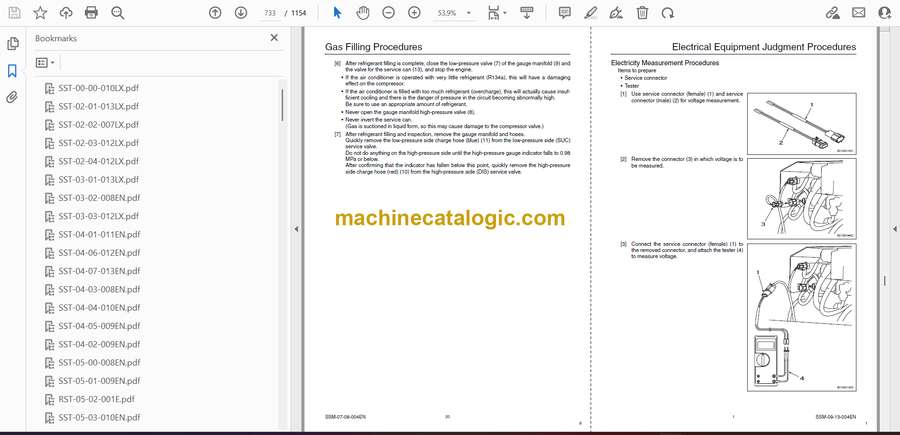Open bookmark SST-04-02-009EN.pdf
The image size is (900, 435).
click(x=98, y=344)
